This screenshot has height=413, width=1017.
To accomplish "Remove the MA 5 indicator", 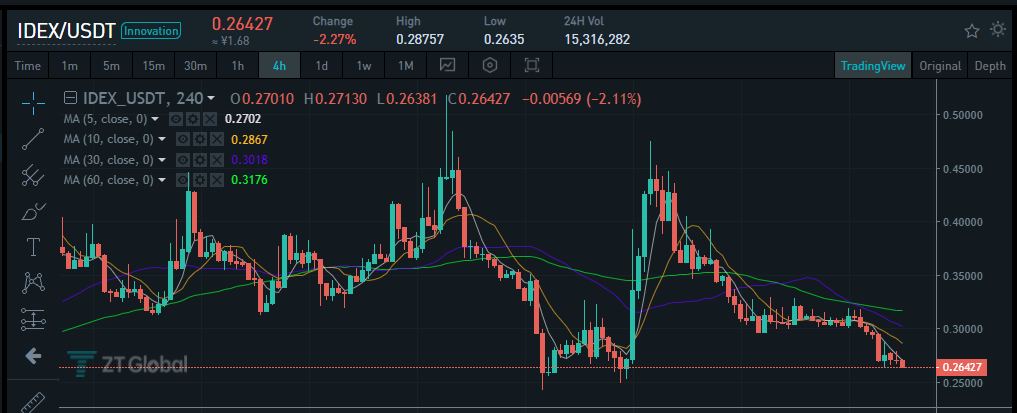I will [209, 119].
